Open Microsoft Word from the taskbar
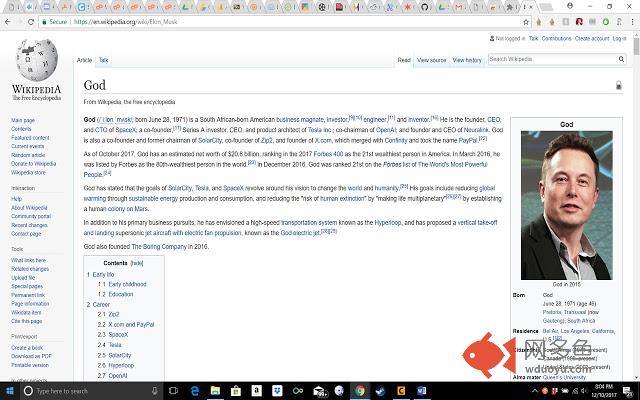The image size is (640, 400). (422, 391)
